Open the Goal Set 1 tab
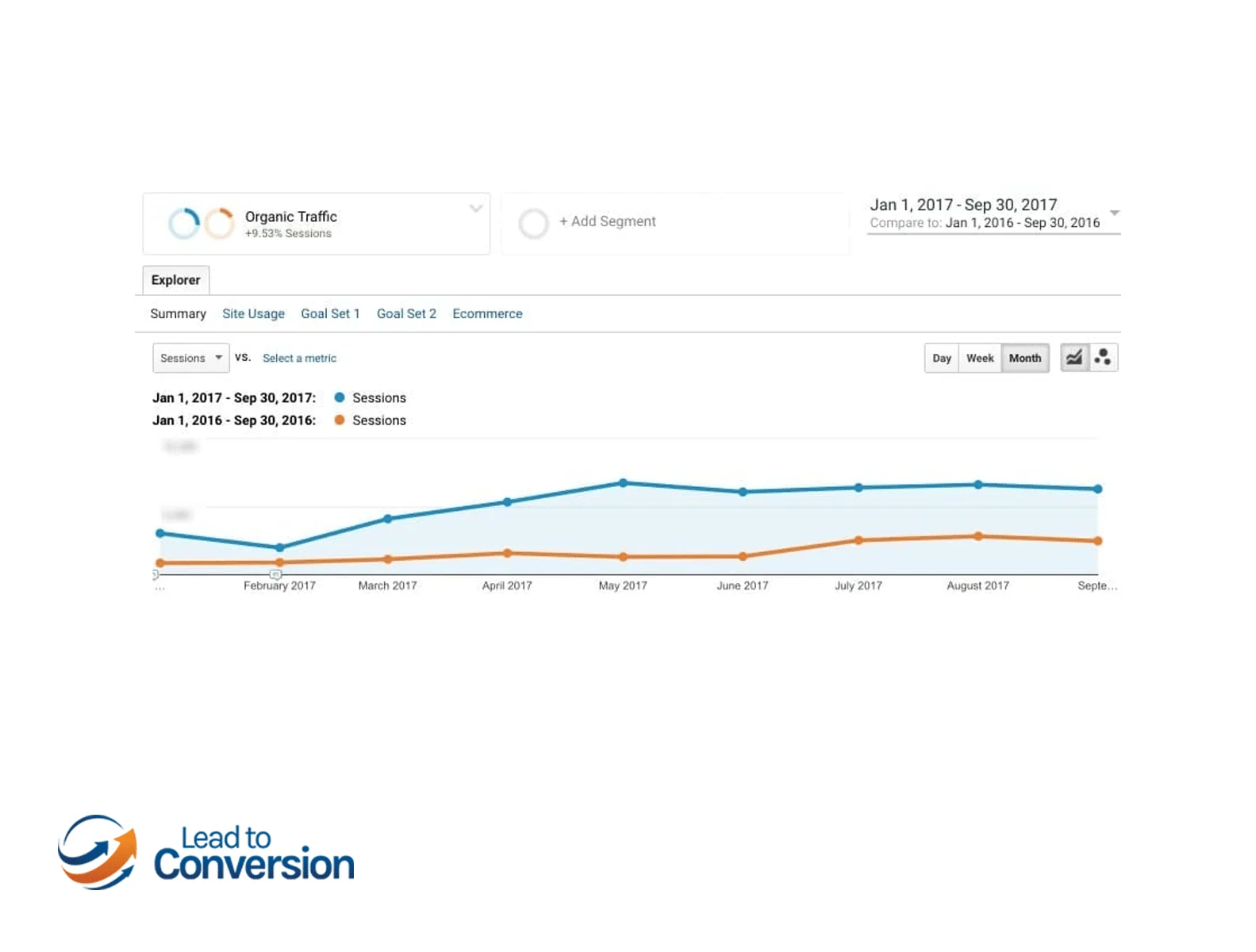This screenshot has width=1256, height=952. [x=330, y=313]
